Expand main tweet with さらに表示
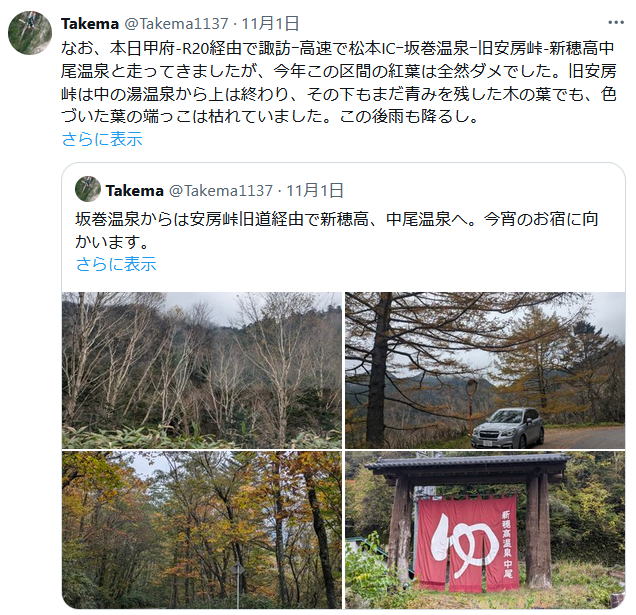This screenshot has width=636, height=615. (x=102, y=139)
